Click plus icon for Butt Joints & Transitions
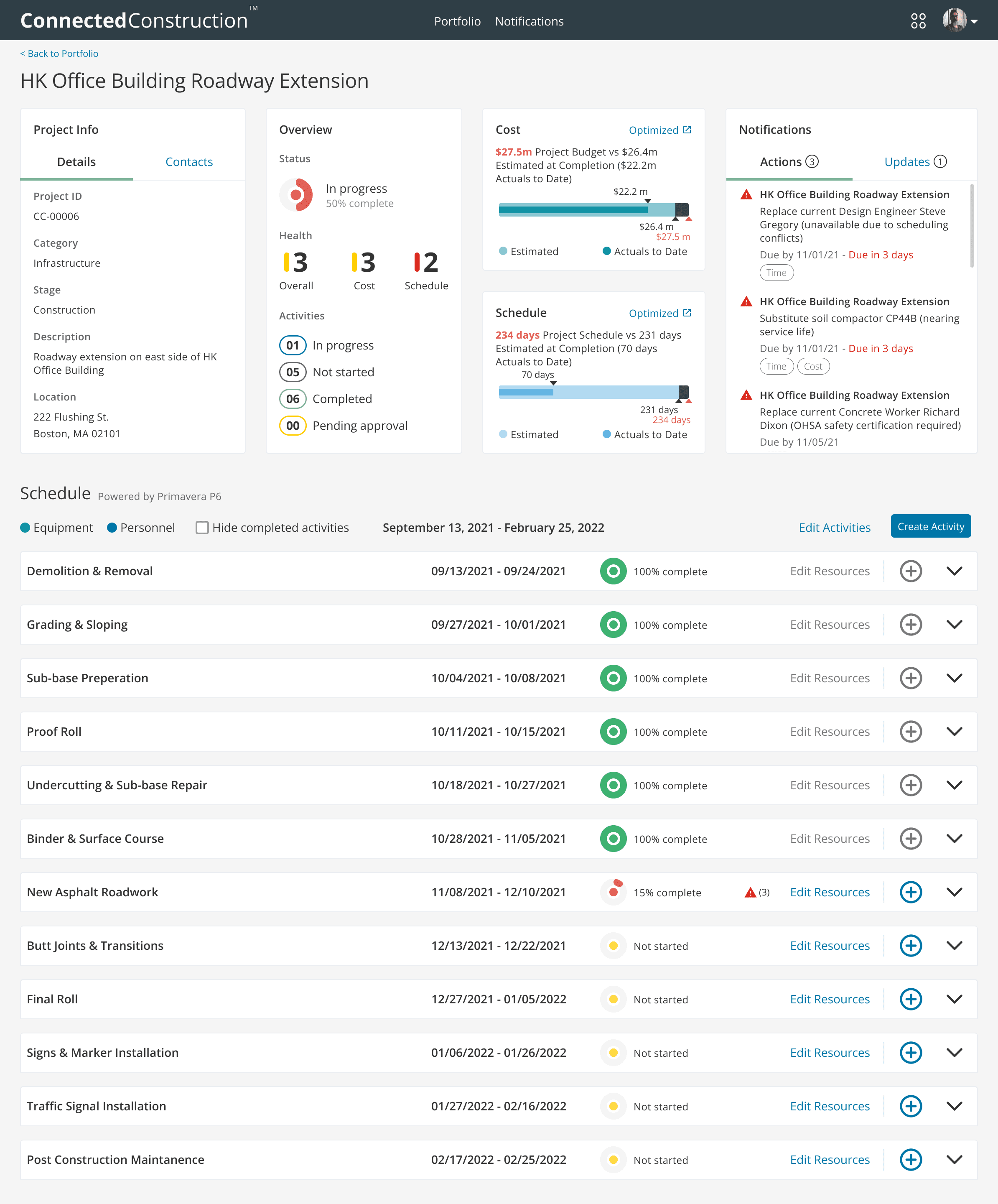The height and width of the screenshot is (1204, 998). [x=910, y=945]
